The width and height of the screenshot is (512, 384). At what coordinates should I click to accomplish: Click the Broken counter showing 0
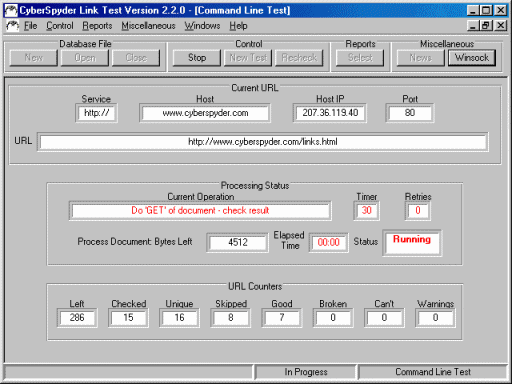tap(333, 318)
